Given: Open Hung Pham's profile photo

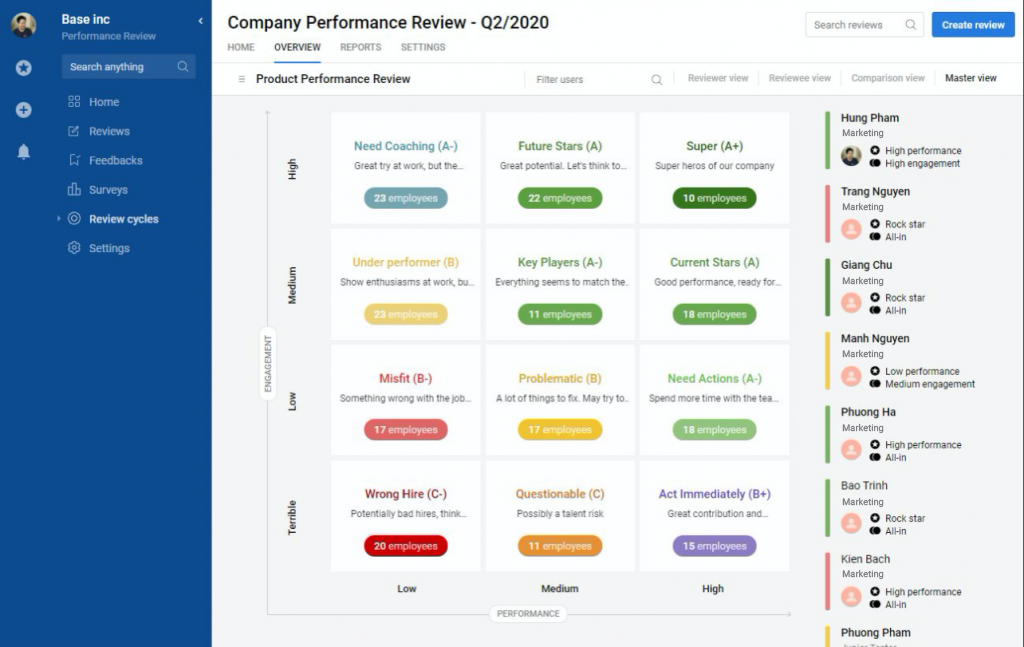Looking at the screenshot, I should [850, 156].
